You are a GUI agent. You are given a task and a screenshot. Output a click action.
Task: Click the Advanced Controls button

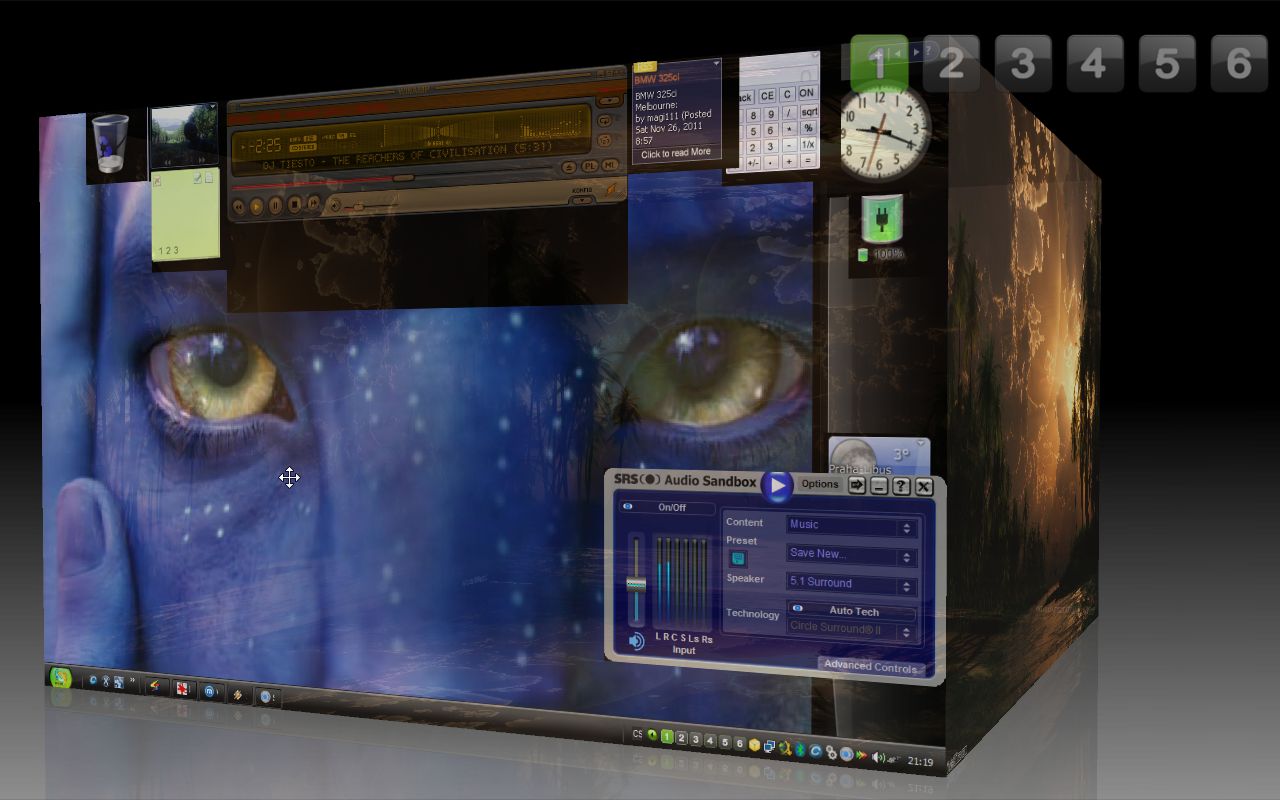pyautogui.click(x=871, y=666)
